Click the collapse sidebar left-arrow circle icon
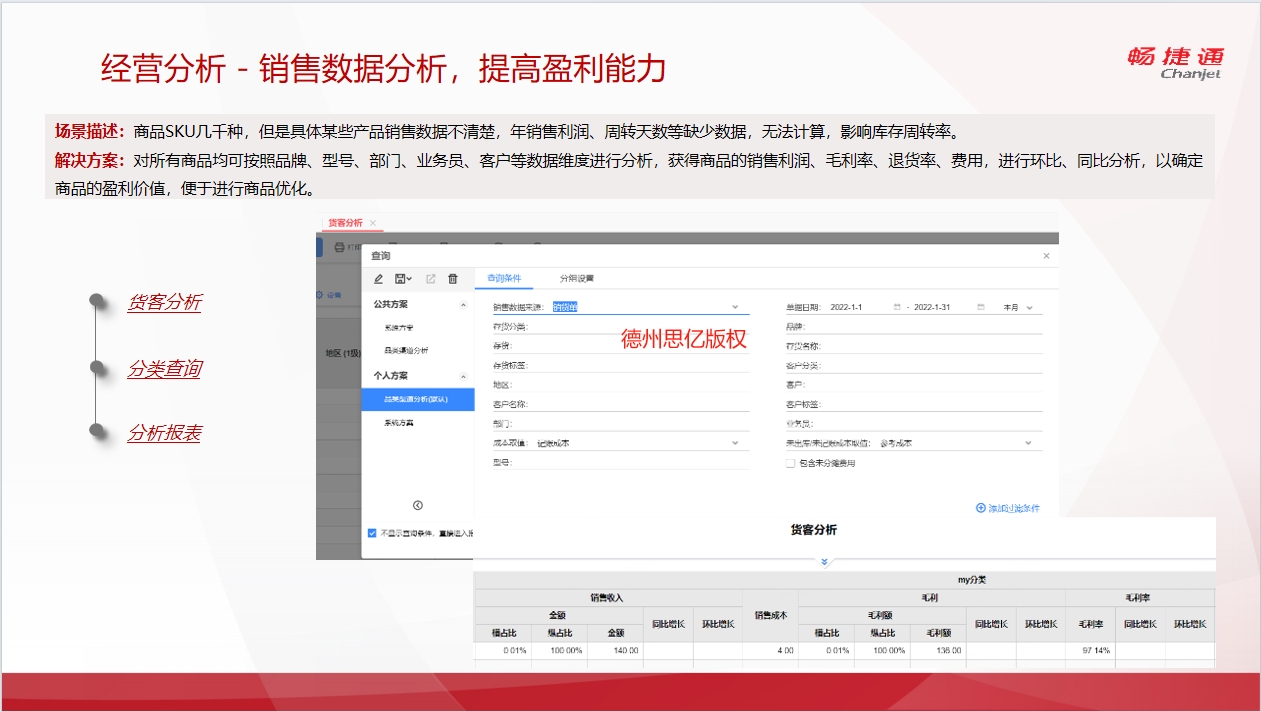The width and height of the screenshot is (1261, 712). [418, 505]
